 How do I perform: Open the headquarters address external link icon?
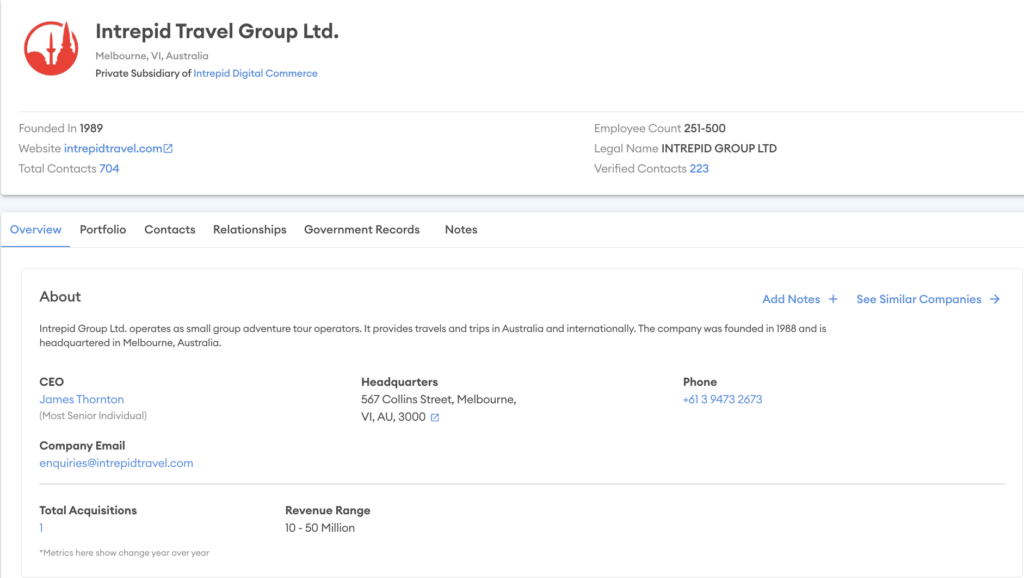pyautogui.click(x=435, y=417)
